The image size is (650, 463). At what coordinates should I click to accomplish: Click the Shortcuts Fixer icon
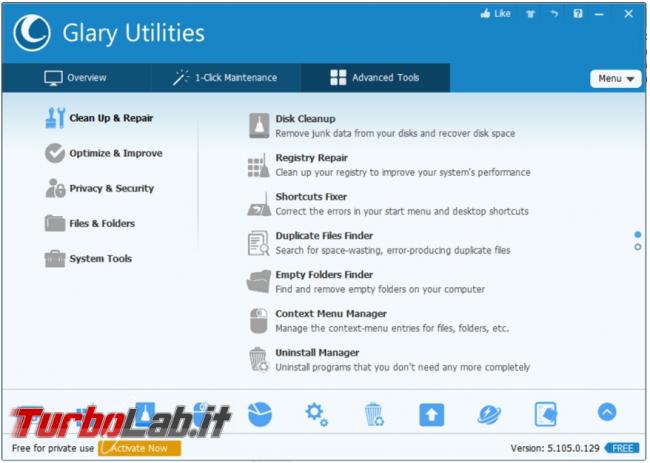tap(259, 204)
